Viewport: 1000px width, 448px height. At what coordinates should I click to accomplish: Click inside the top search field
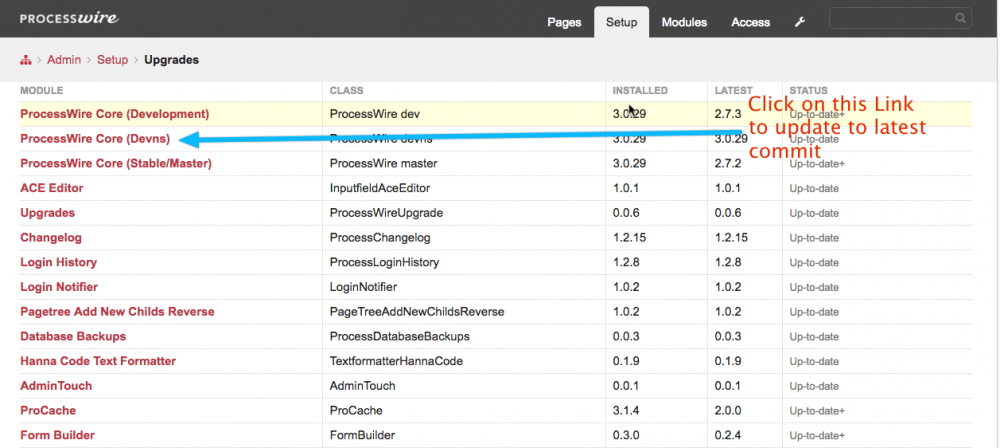(890, 18)
